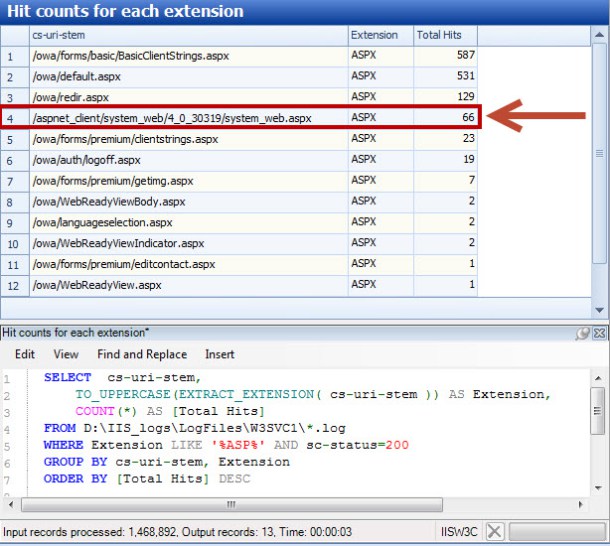The height and width of the screenshot is (546, 610).
Task: Select the /owa/redir.aspx cell
Action: pos(189,97)
